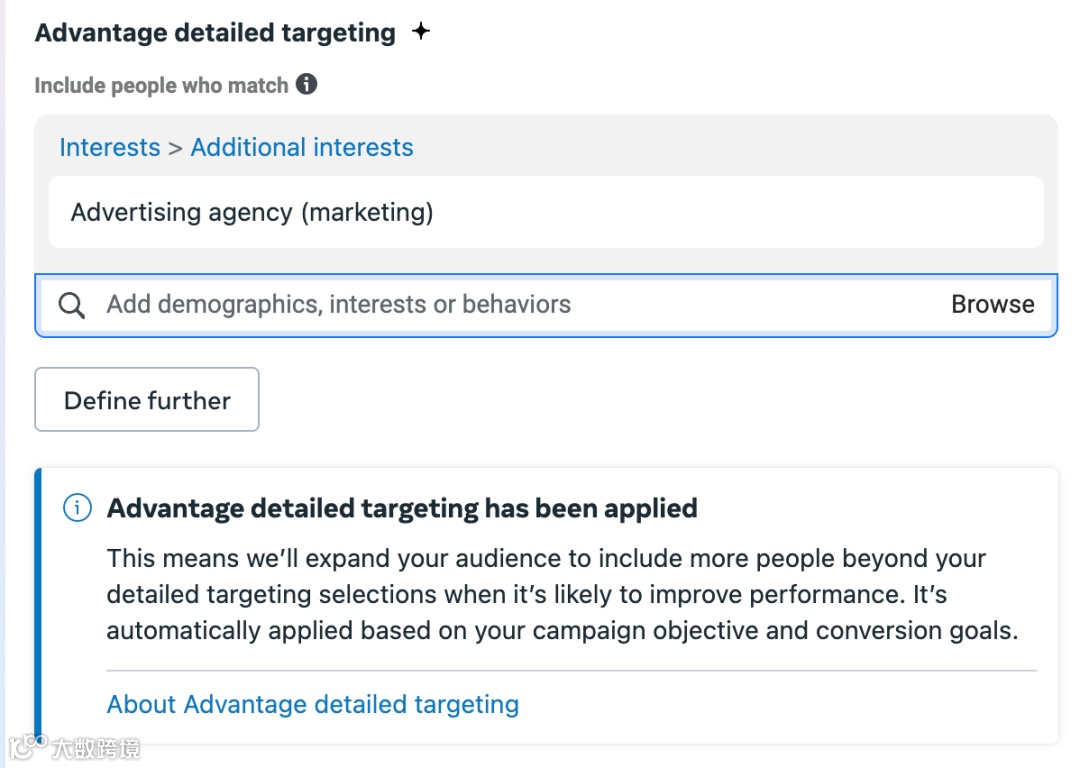Click the divider line above the About link

[x=571, y=671]
